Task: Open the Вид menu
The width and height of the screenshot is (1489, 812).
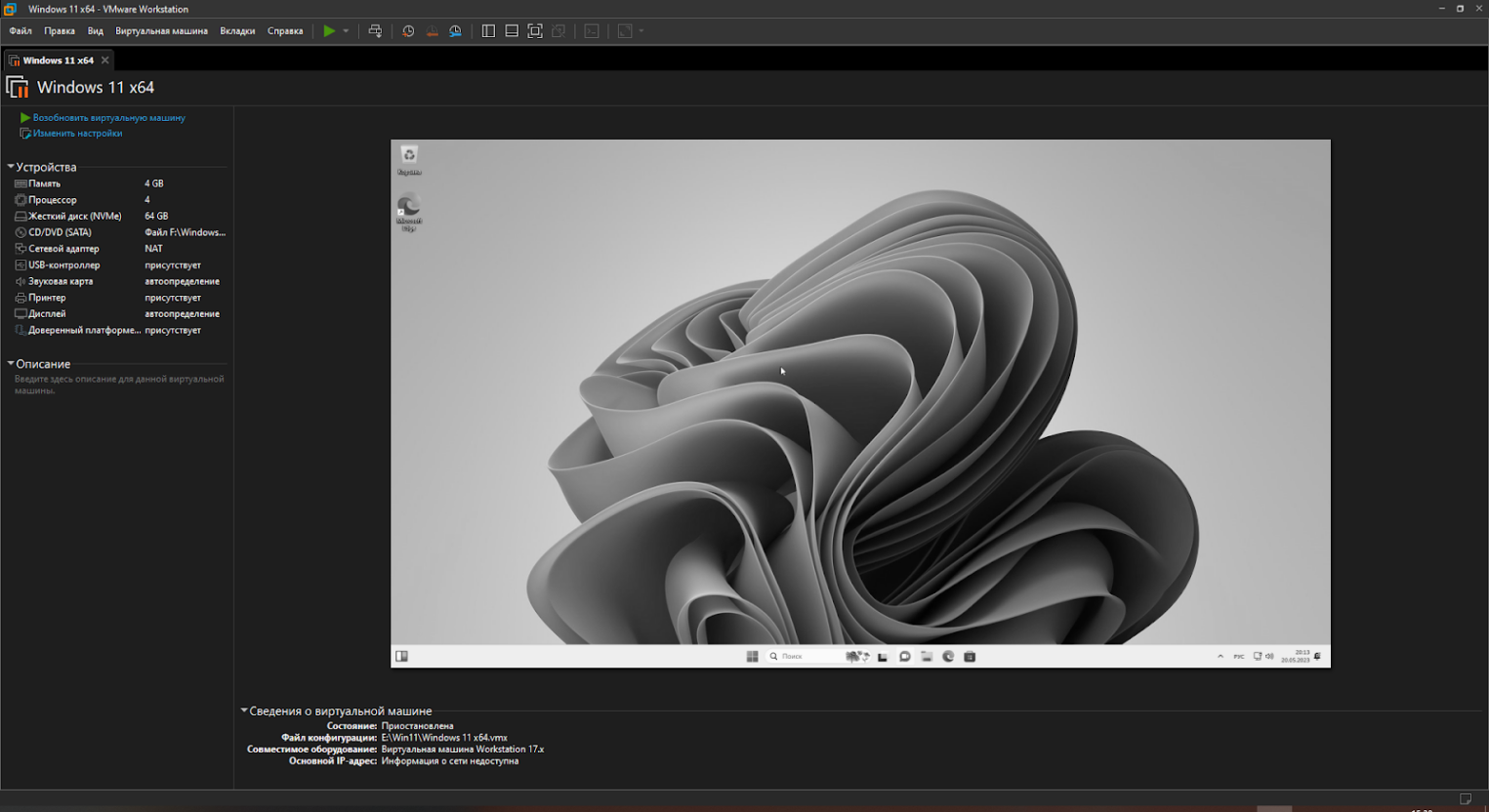Action: [96, 31]
